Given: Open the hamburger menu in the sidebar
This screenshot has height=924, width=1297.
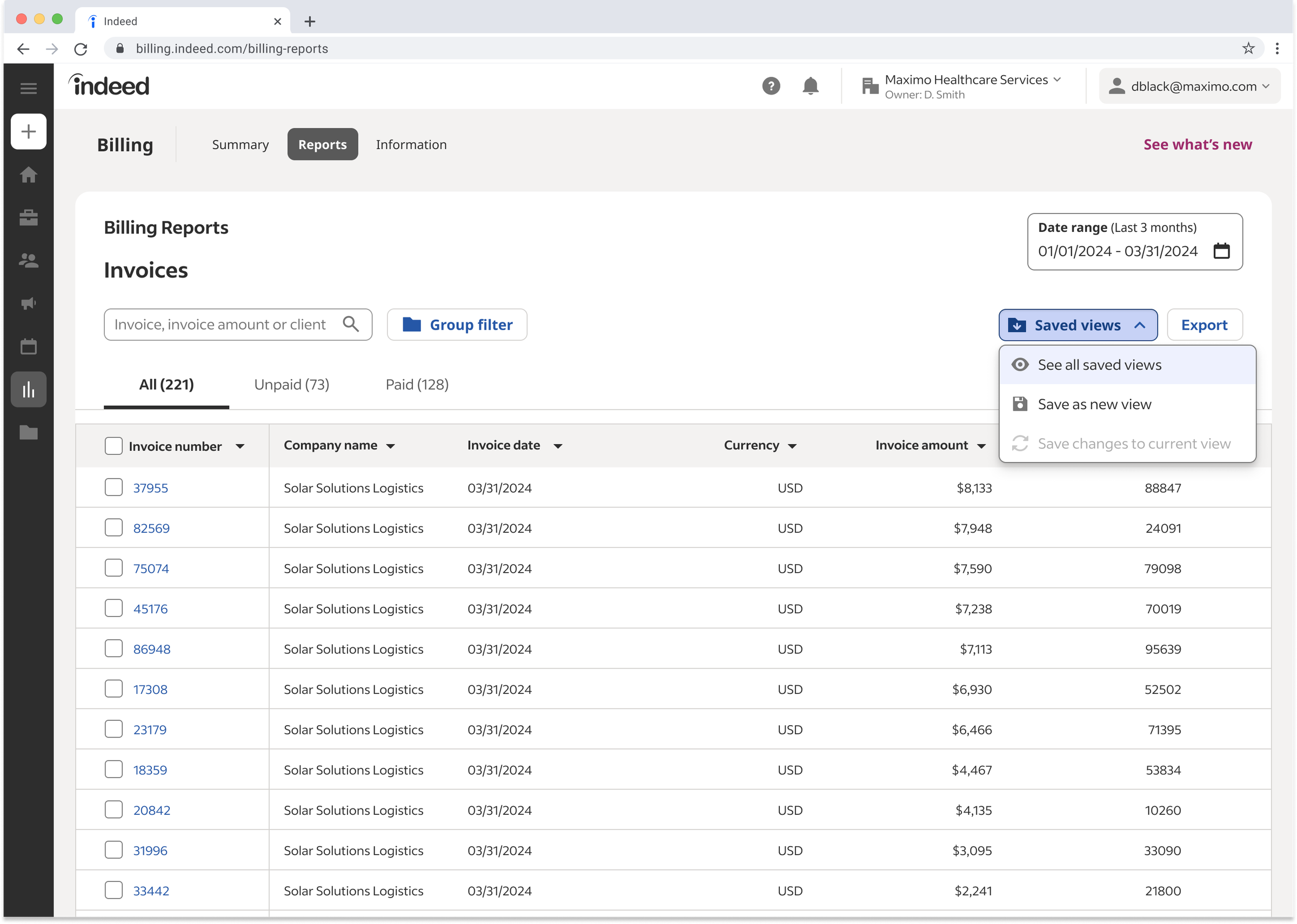Looking at the screenshot, I should click(x=29, y=88).
